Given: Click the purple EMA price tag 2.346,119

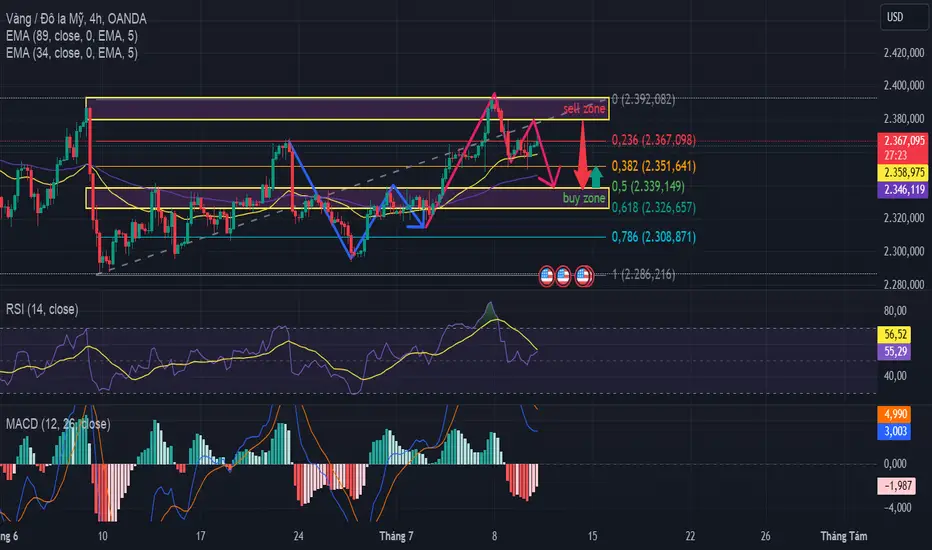Looking at the screenshot, I should [903, 190].
